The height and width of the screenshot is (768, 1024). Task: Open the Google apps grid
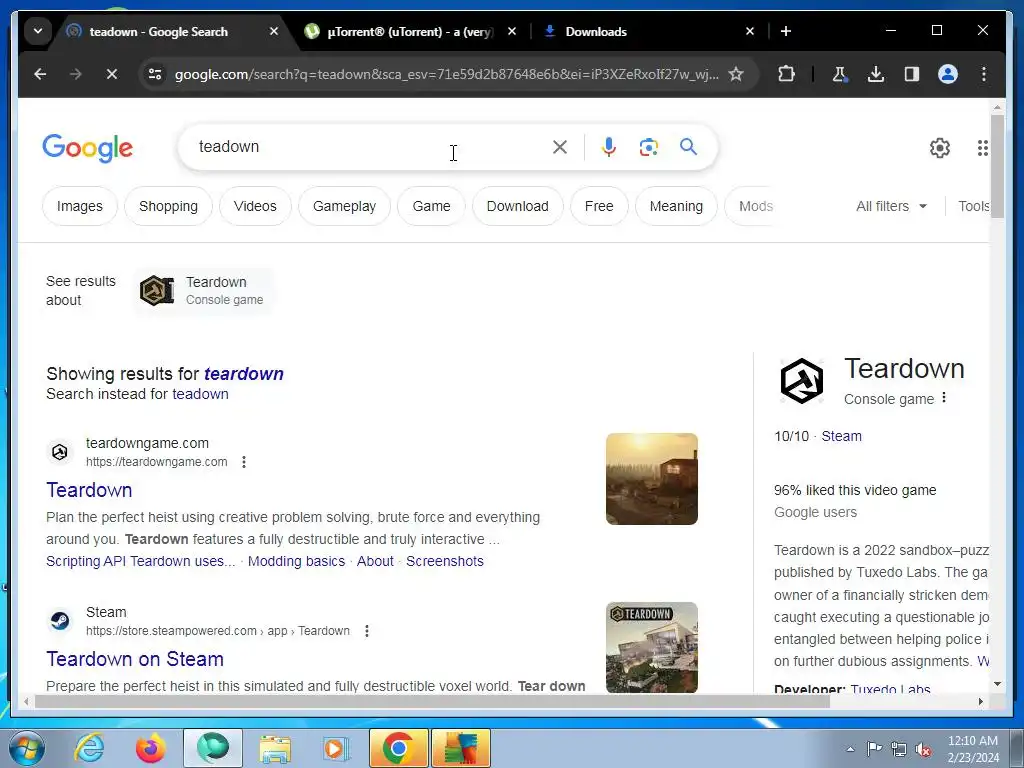click(x=983, y=148)
